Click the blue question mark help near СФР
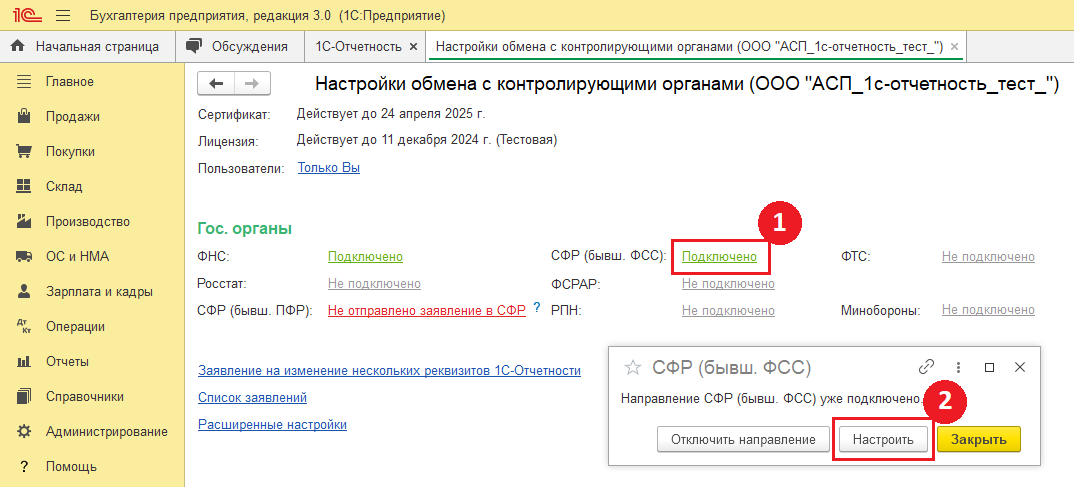The height and width of the screenshot is (487, 1074). (x=537, y=308)
